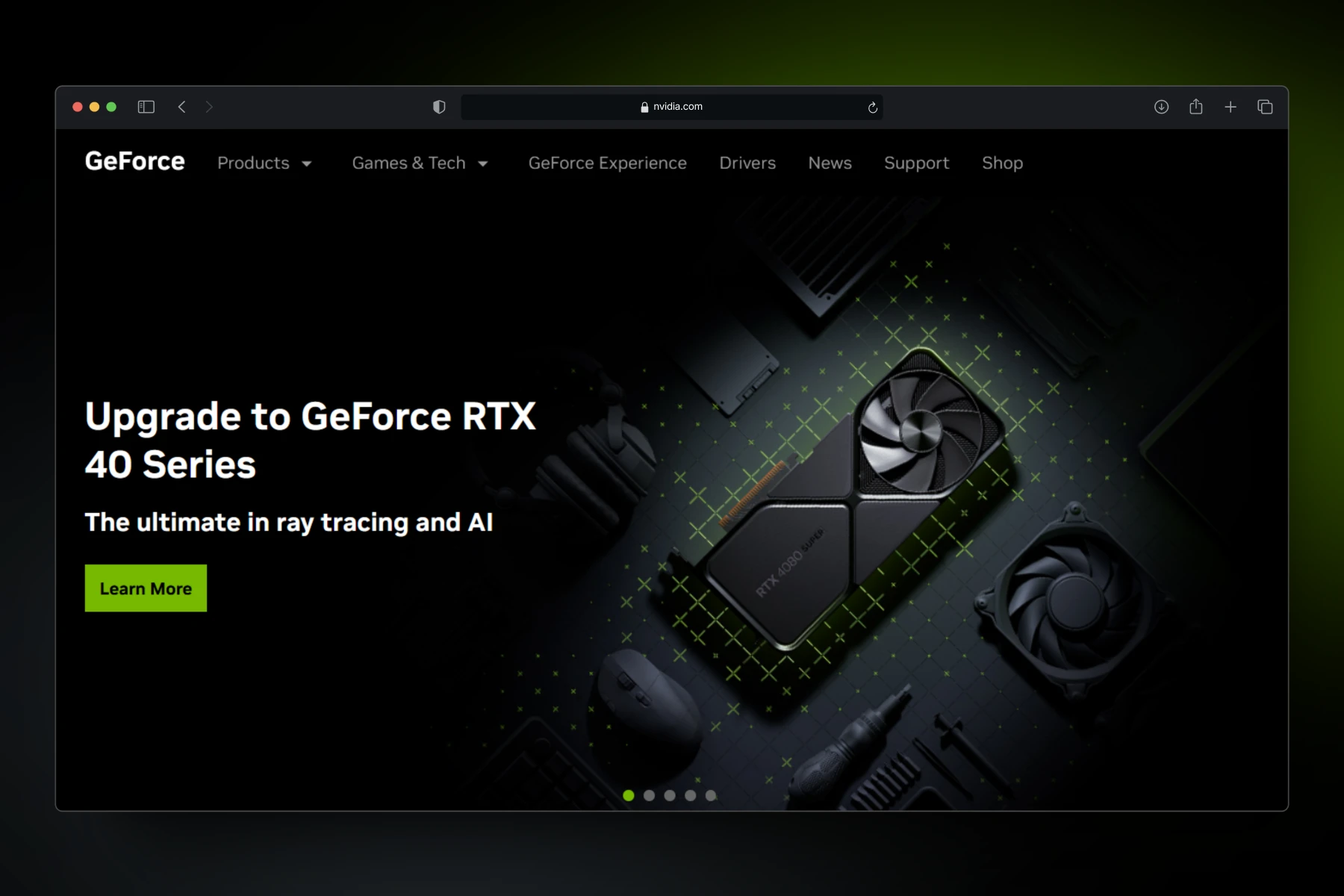Open the Support page
The width and height of the screenshot is (1344, 896).
click(916, 163)
